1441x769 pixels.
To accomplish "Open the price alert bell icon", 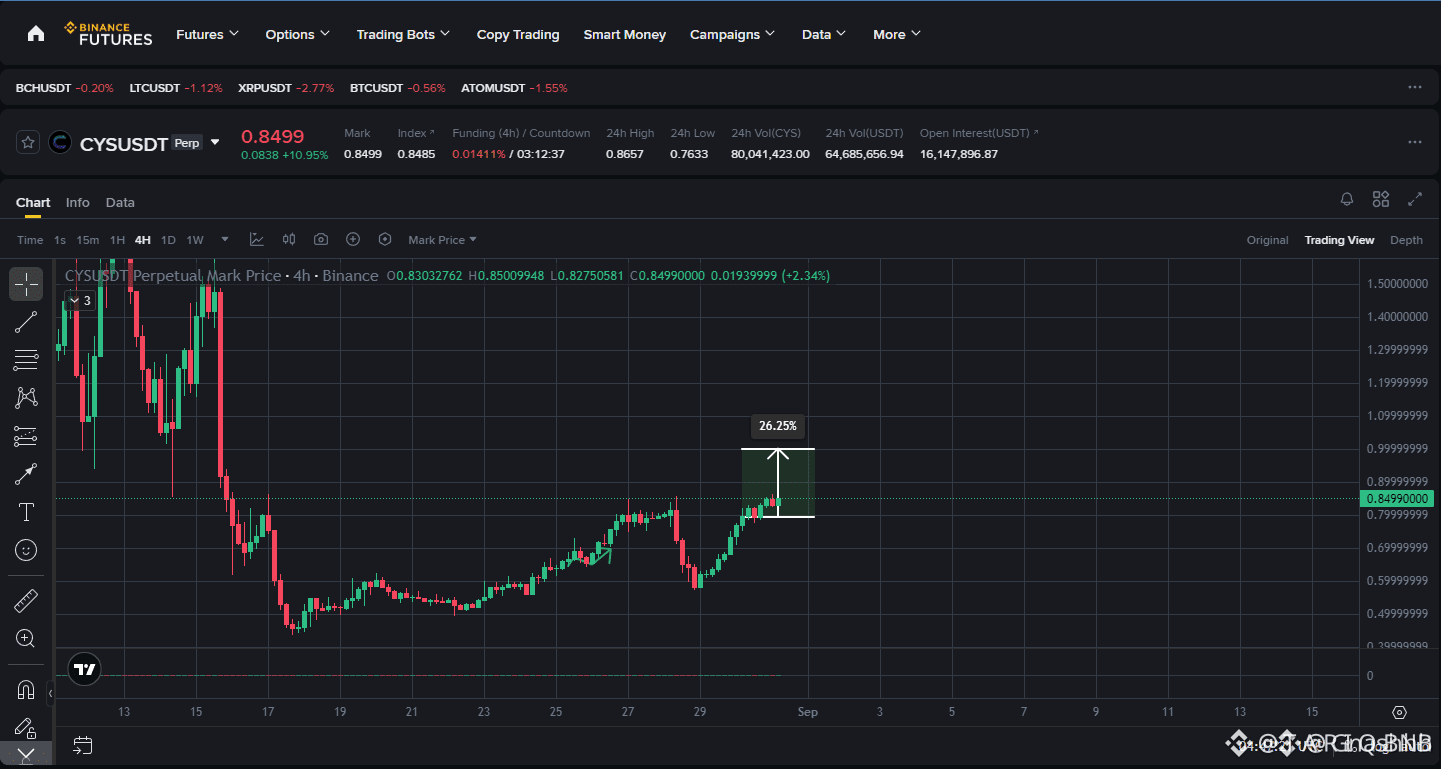I will [x=1347, y=199].
